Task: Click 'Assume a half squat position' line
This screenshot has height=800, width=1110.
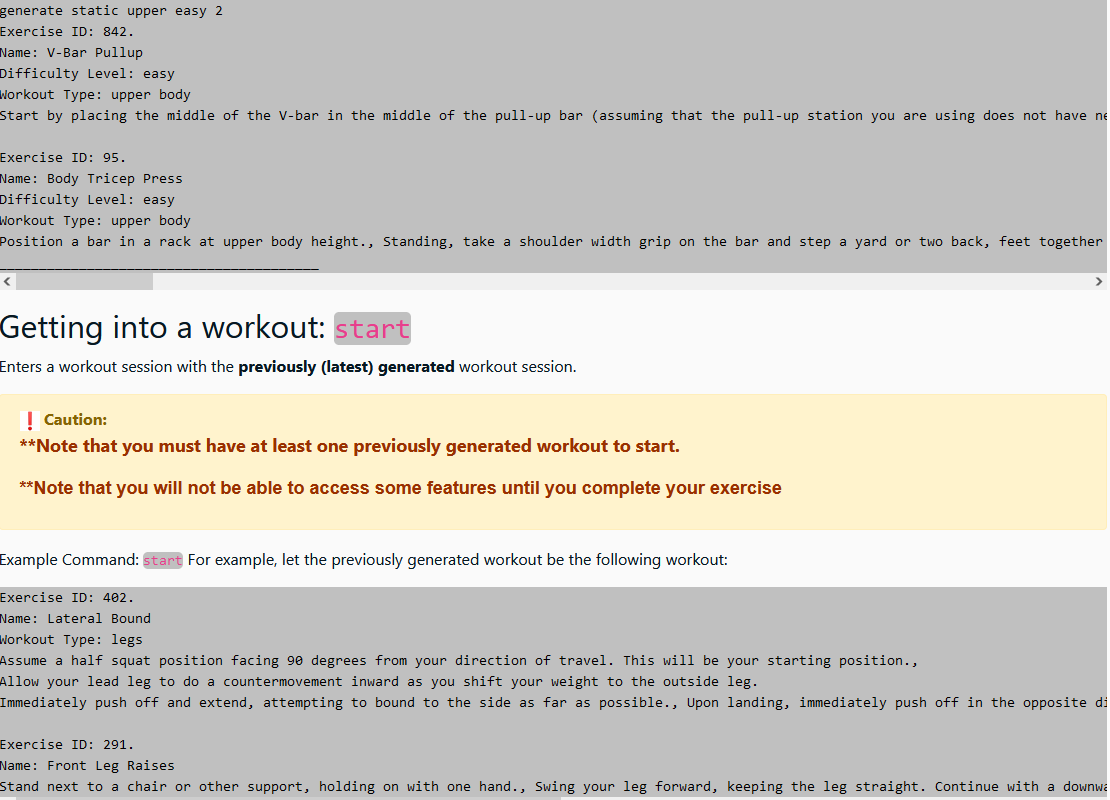Action: [459, 661]
